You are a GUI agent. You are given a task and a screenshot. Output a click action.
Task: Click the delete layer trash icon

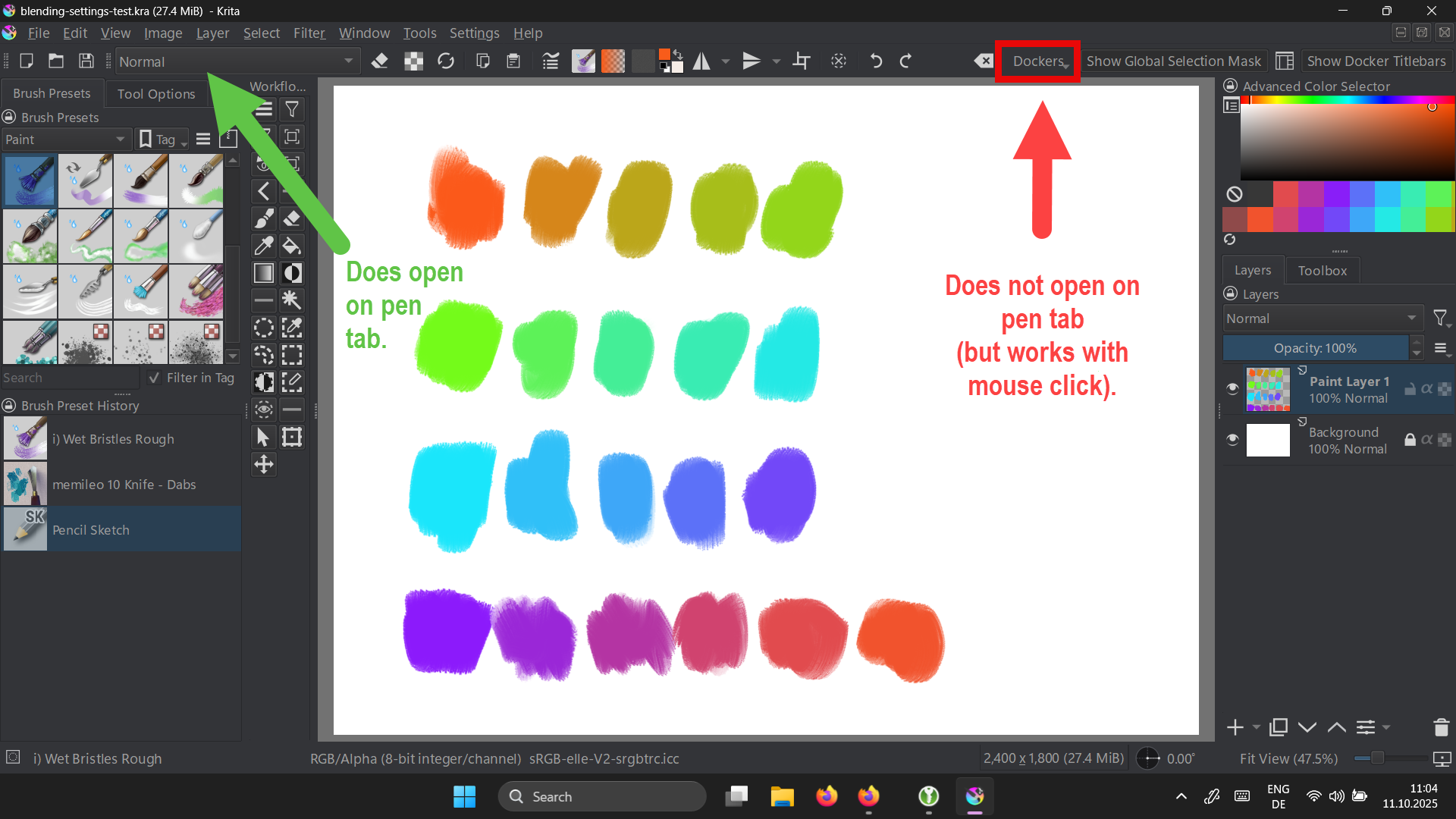coord(1441,727)
